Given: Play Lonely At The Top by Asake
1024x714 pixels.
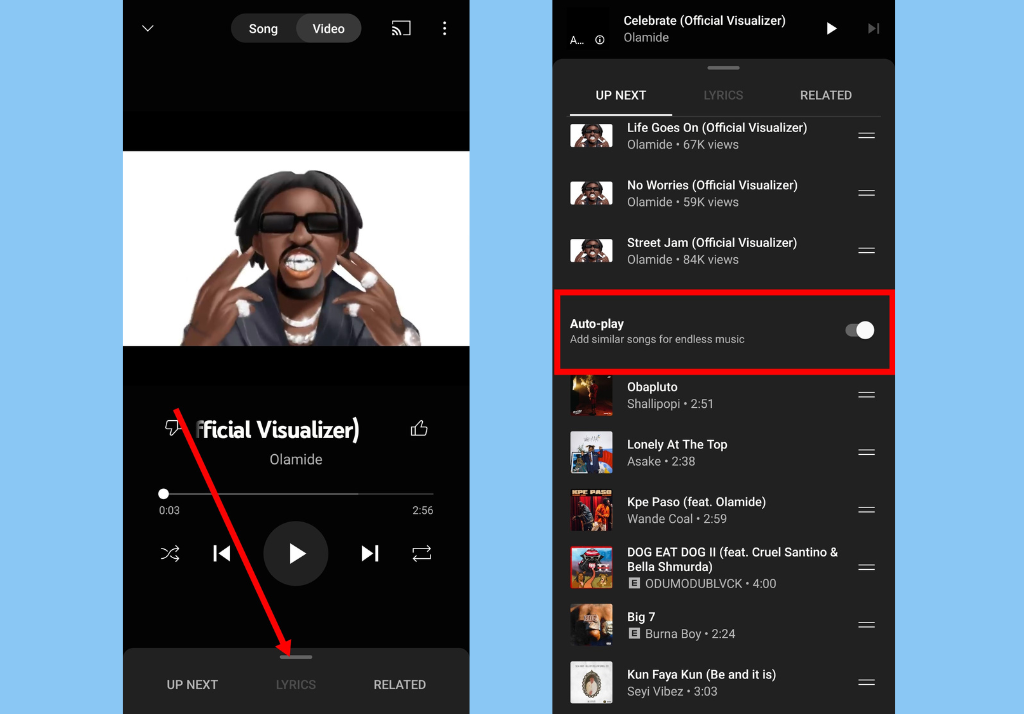Looking at the screenshot, I should click(x=724, y=453).
